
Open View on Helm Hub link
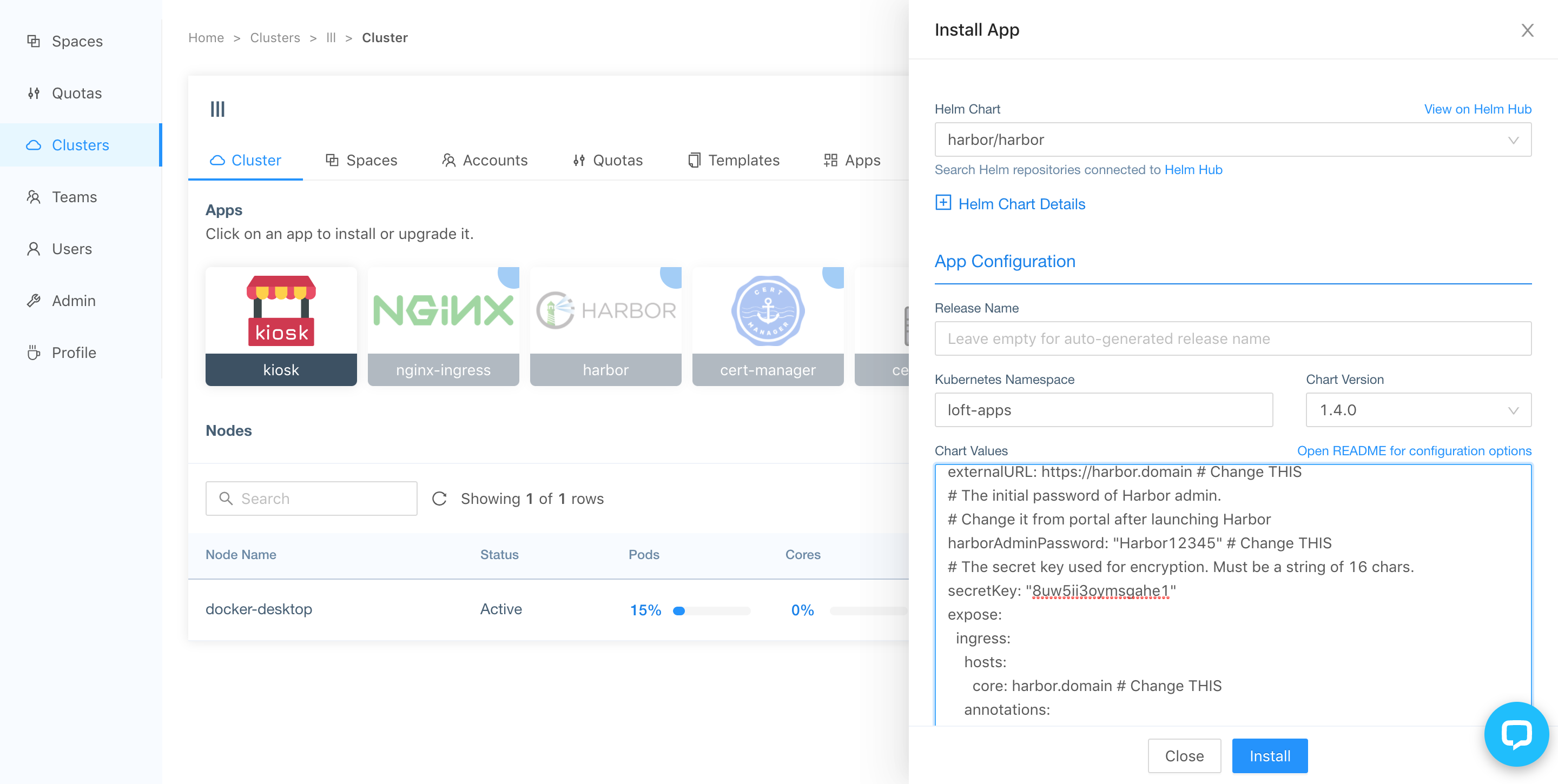[x=1477, y=109]
